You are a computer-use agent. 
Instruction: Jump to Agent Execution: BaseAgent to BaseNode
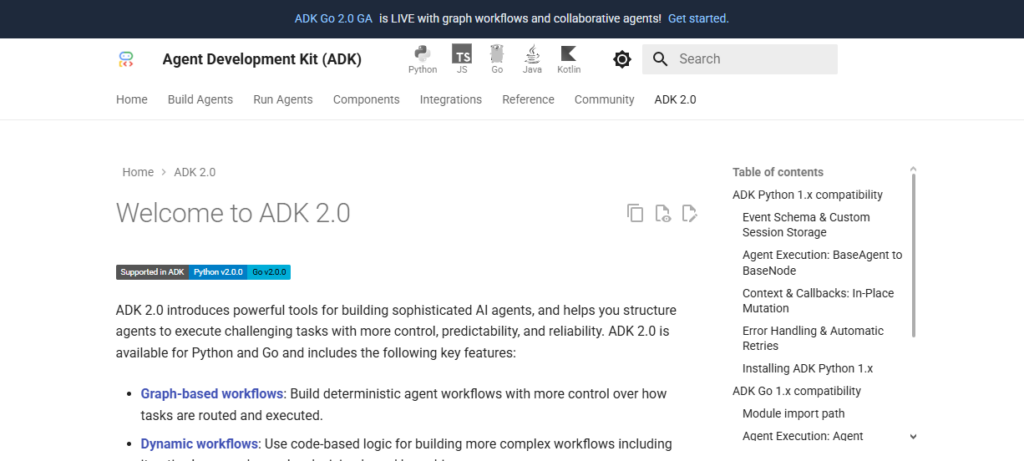(x=822, y=262)
